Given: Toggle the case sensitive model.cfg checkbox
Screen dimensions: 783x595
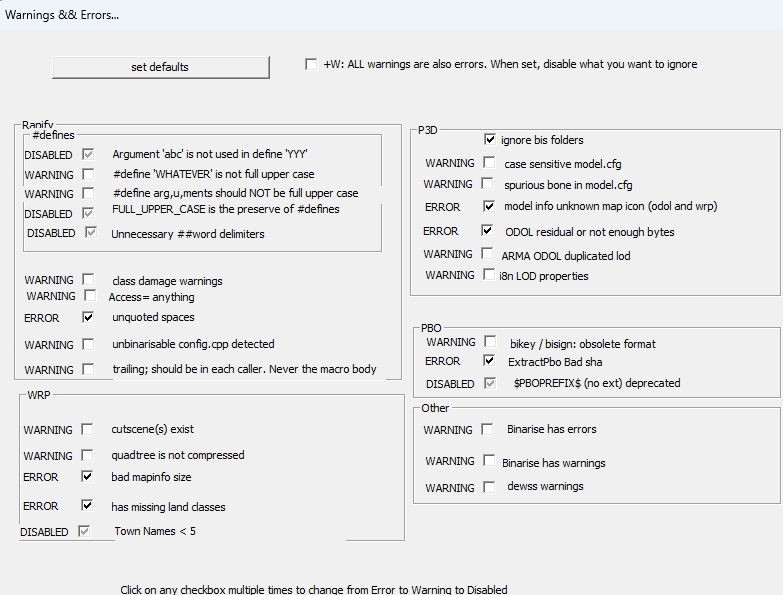Looking at the screenshot, I should tap(489, 163).
